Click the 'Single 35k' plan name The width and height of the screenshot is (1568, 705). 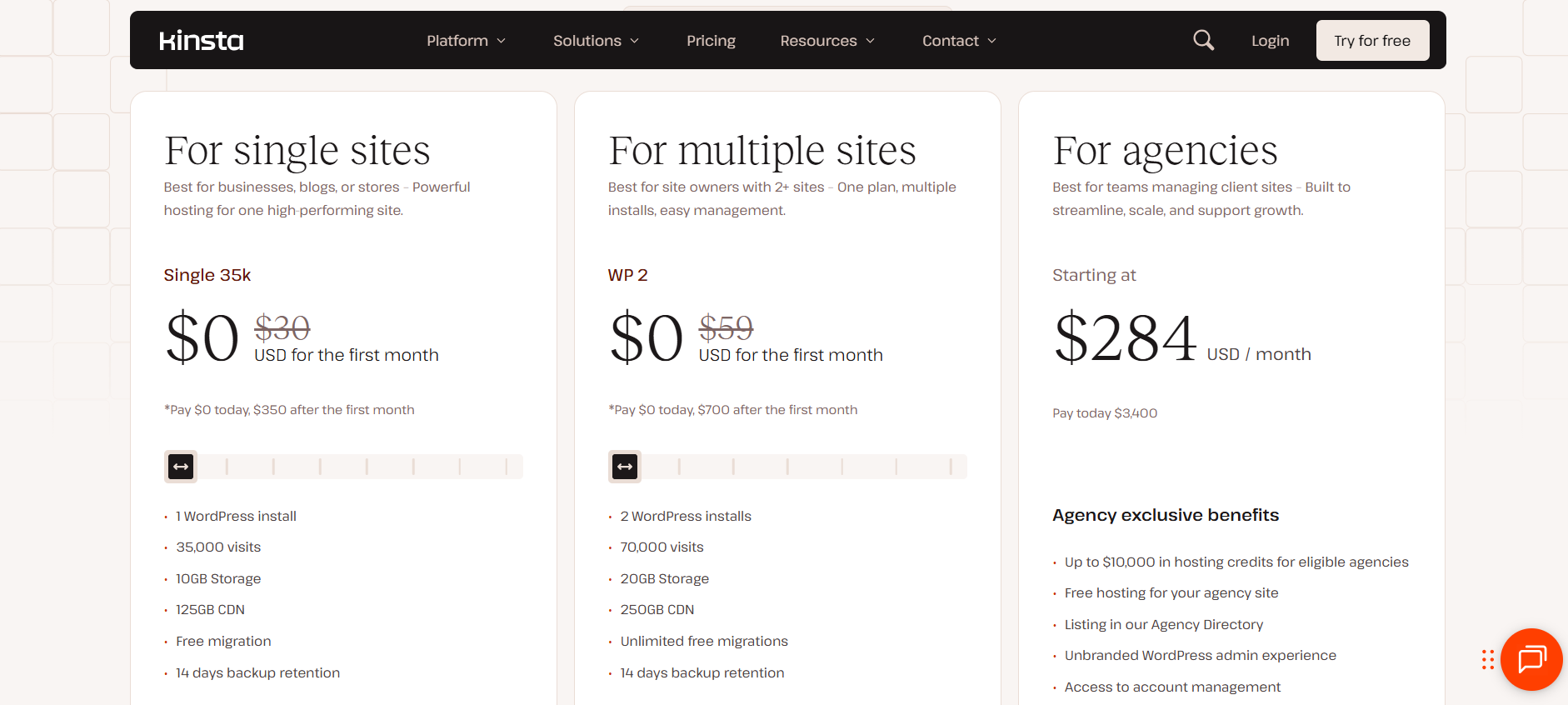pyautogui.click(x=207, y=275)
